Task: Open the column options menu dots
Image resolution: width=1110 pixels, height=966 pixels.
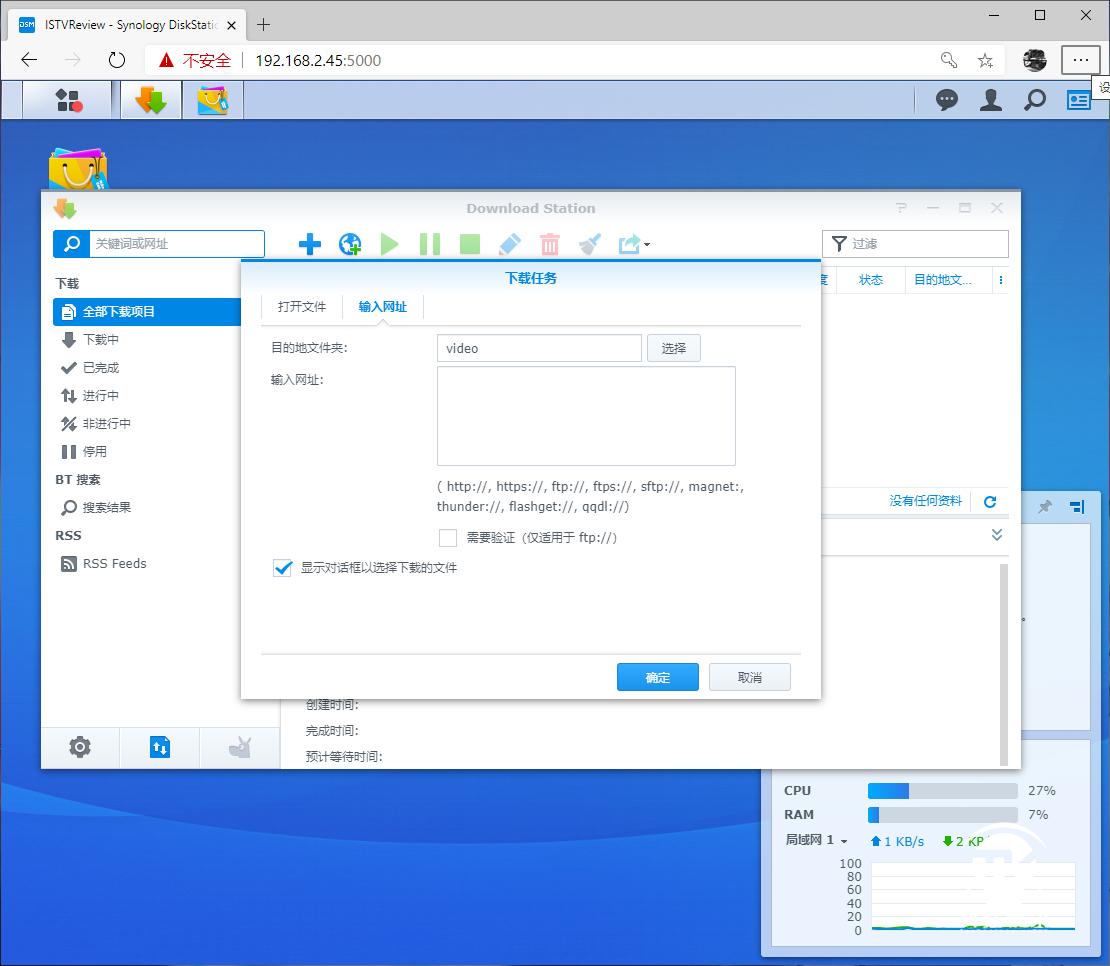Action: coord(1001,280)
